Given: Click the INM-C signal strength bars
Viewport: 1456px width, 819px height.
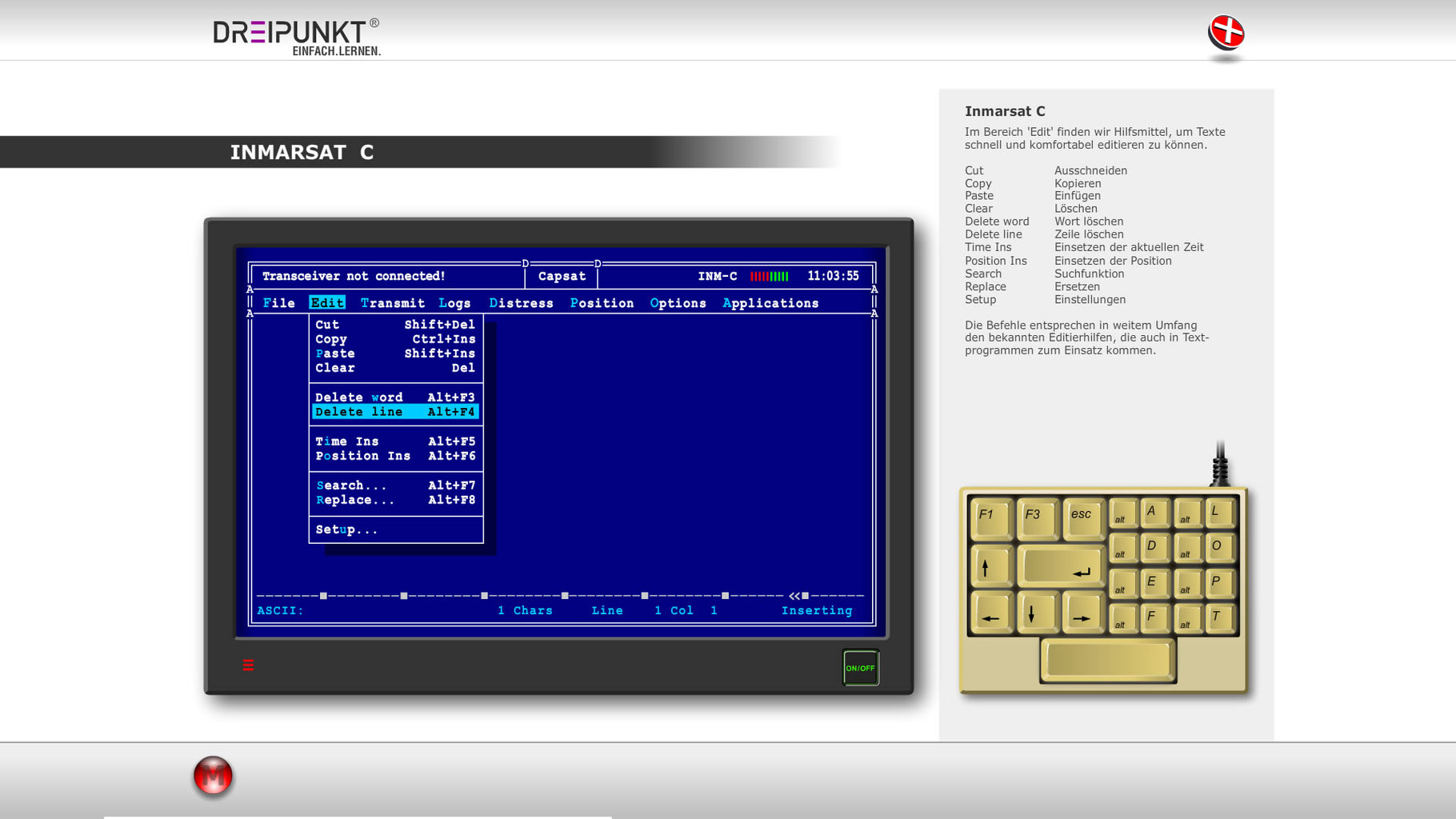Looking at the screenshot, I should tap(769, 276).
